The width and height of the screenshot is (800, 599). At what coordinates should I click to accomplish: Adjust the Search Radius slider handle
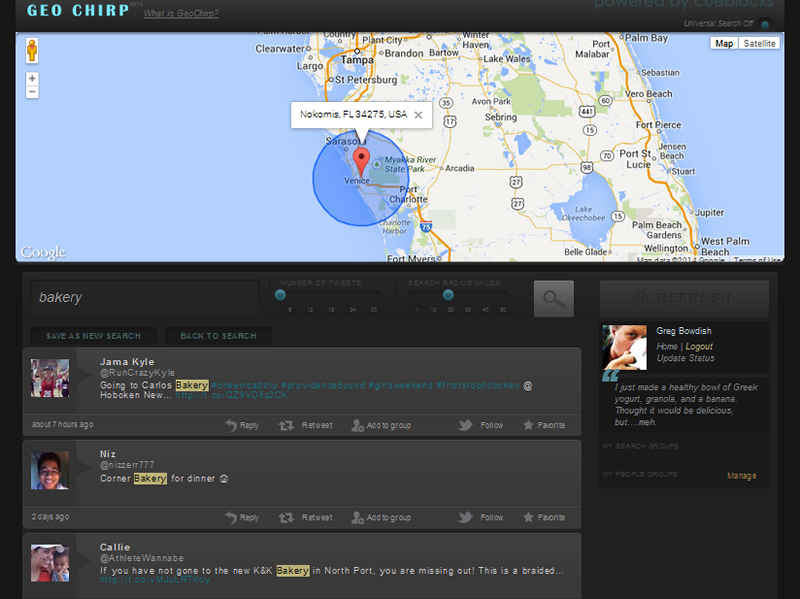pos(448,295)
